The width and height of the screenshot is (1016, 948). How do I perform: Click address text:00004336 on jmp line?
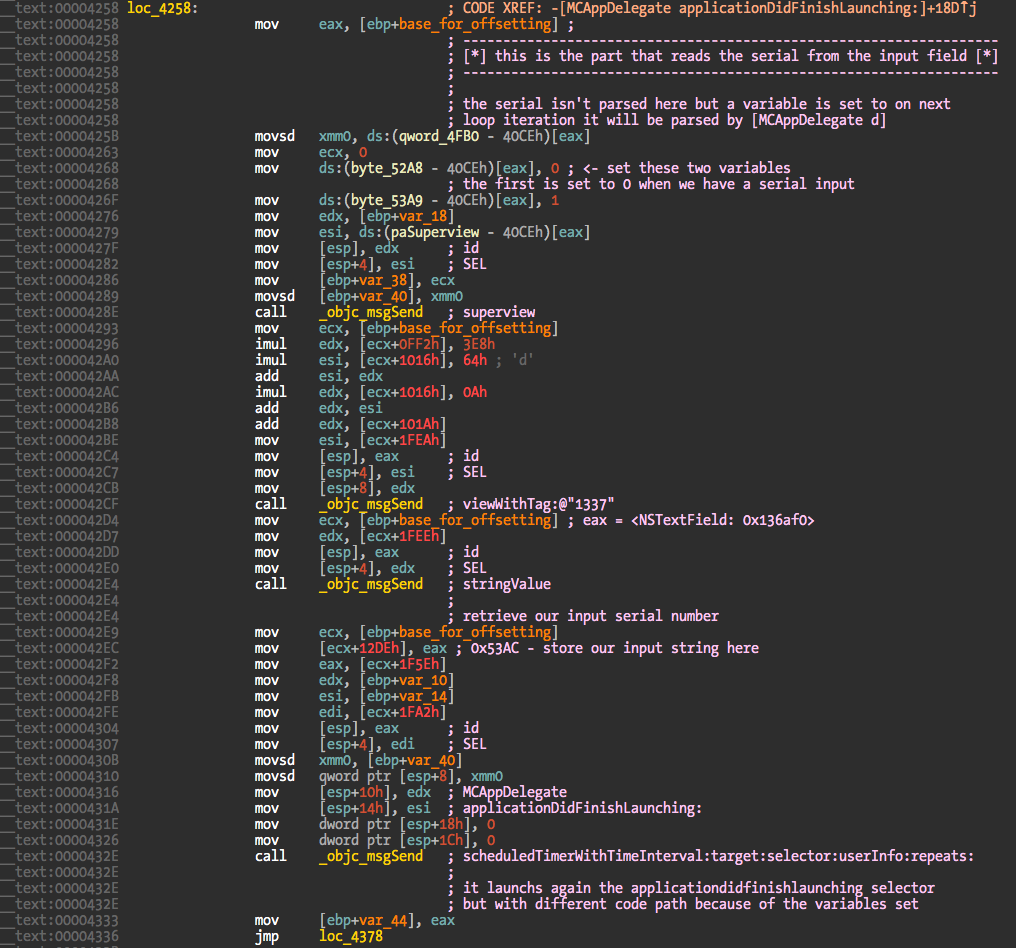66,936
